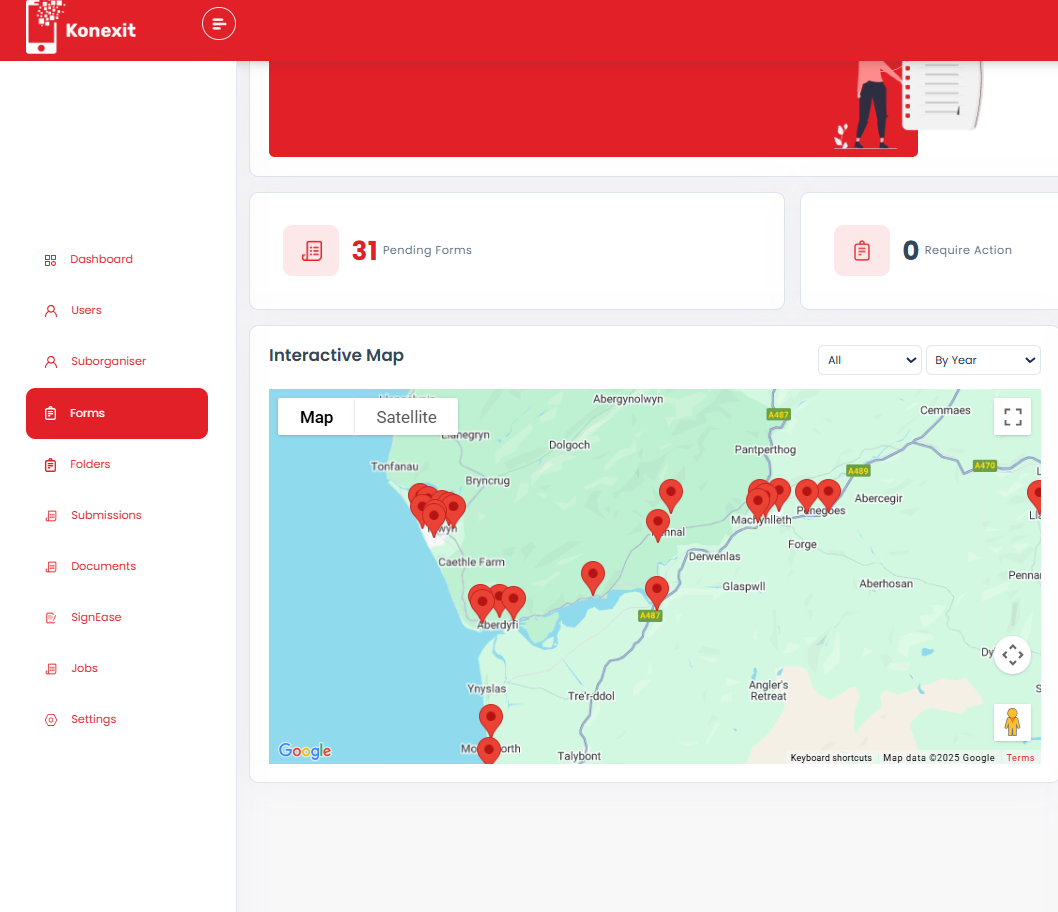Select the Map view tab

pyautogui.click(x=316, y=417)
